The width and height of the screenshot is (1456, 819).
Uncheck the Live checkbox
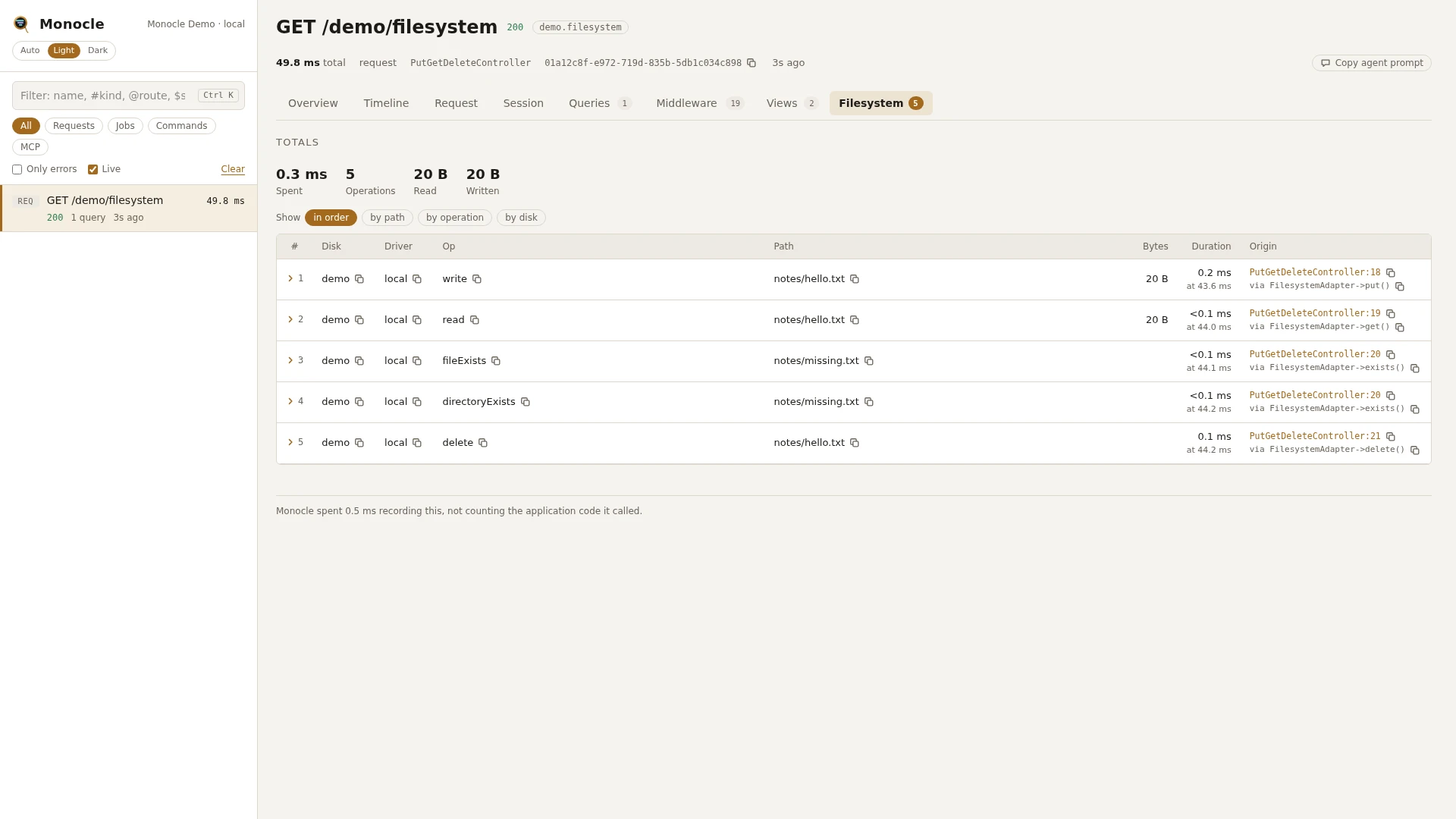coord(93,170)
